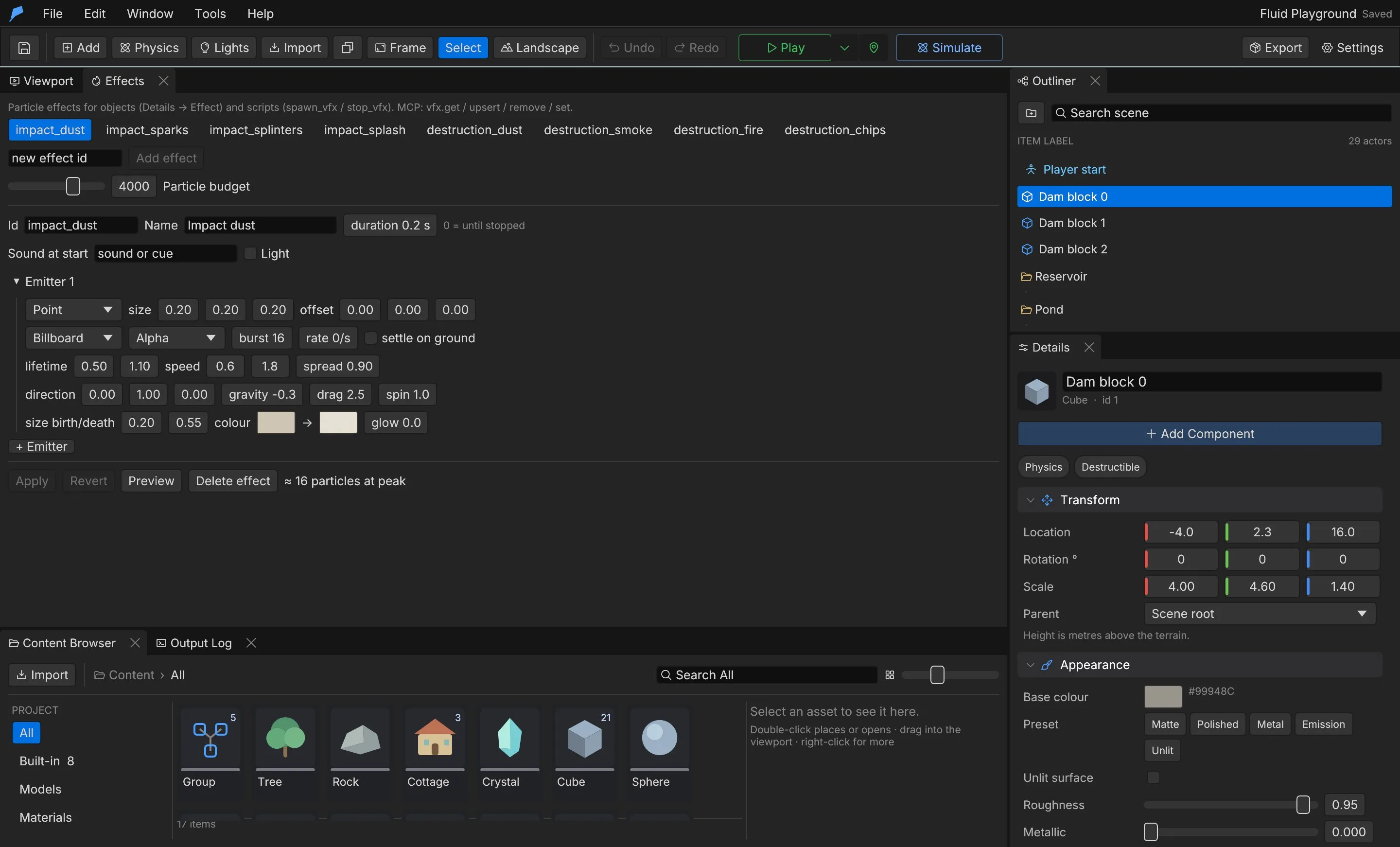Switch to the destruction_fire effect tab
Viewport: 1400px width, 847px height.
(717, 130)
